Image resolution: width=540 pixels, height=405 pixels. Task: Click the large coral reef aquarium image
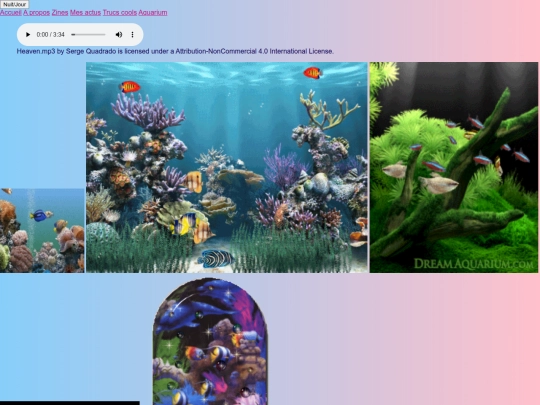coord(227,167)
